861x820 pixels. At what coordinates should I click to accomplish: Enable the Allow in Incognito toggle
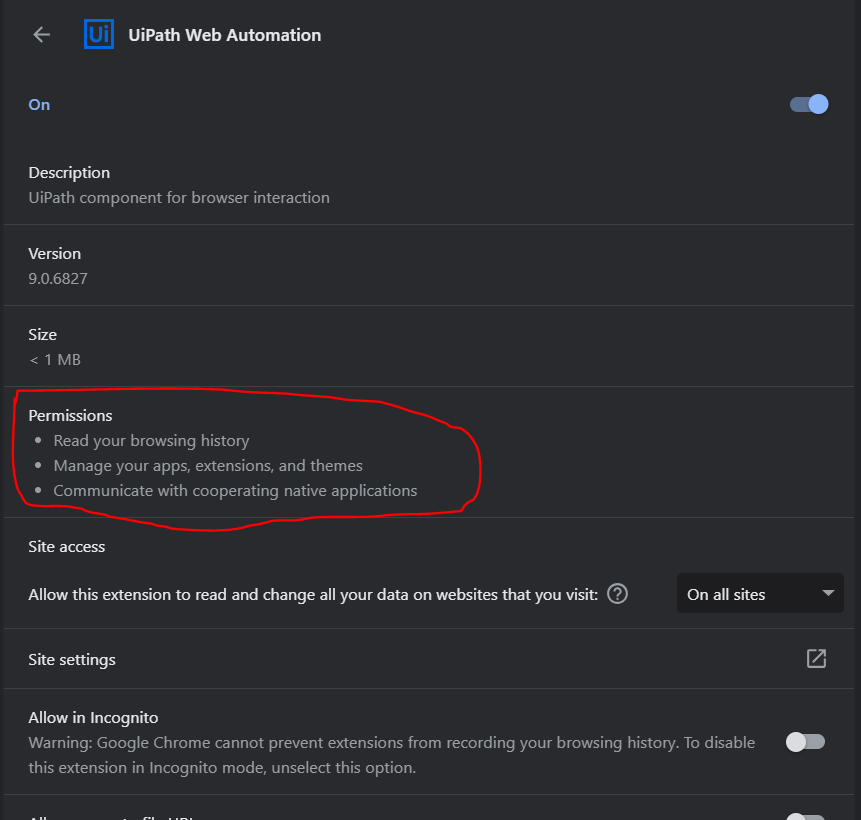point(806,742)
